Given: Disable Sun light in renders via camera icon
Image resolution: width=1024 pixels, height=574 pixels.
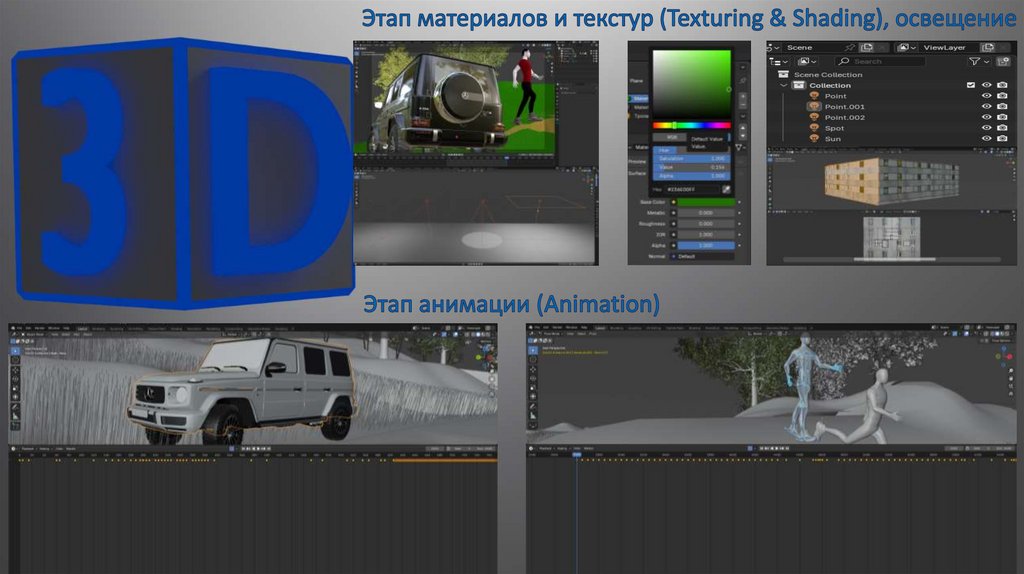Looking at the screenshot, I should 1002,138.
